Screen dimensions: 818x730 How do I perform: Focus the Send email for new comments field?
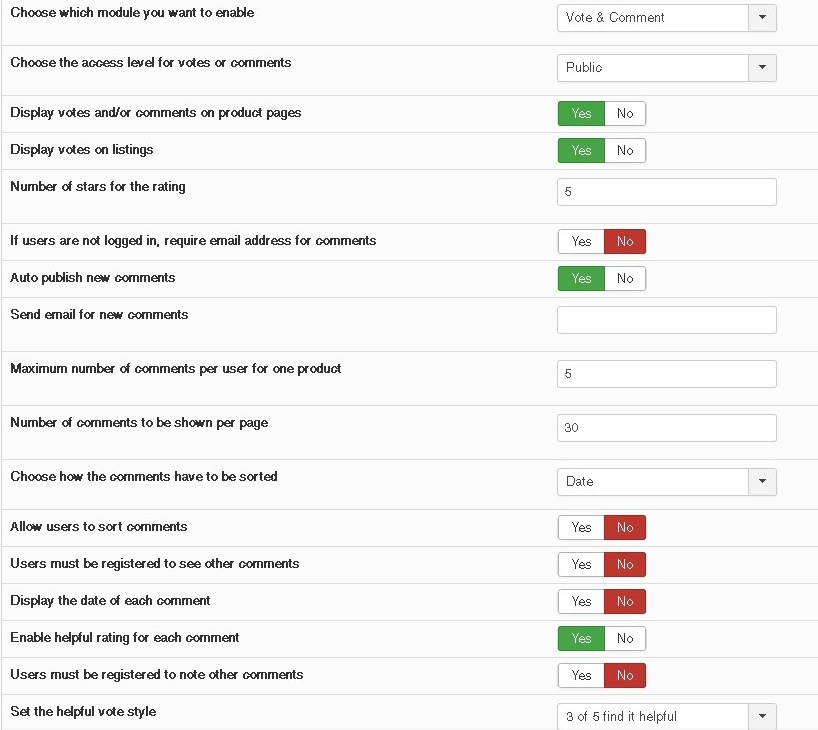point(666,320)
